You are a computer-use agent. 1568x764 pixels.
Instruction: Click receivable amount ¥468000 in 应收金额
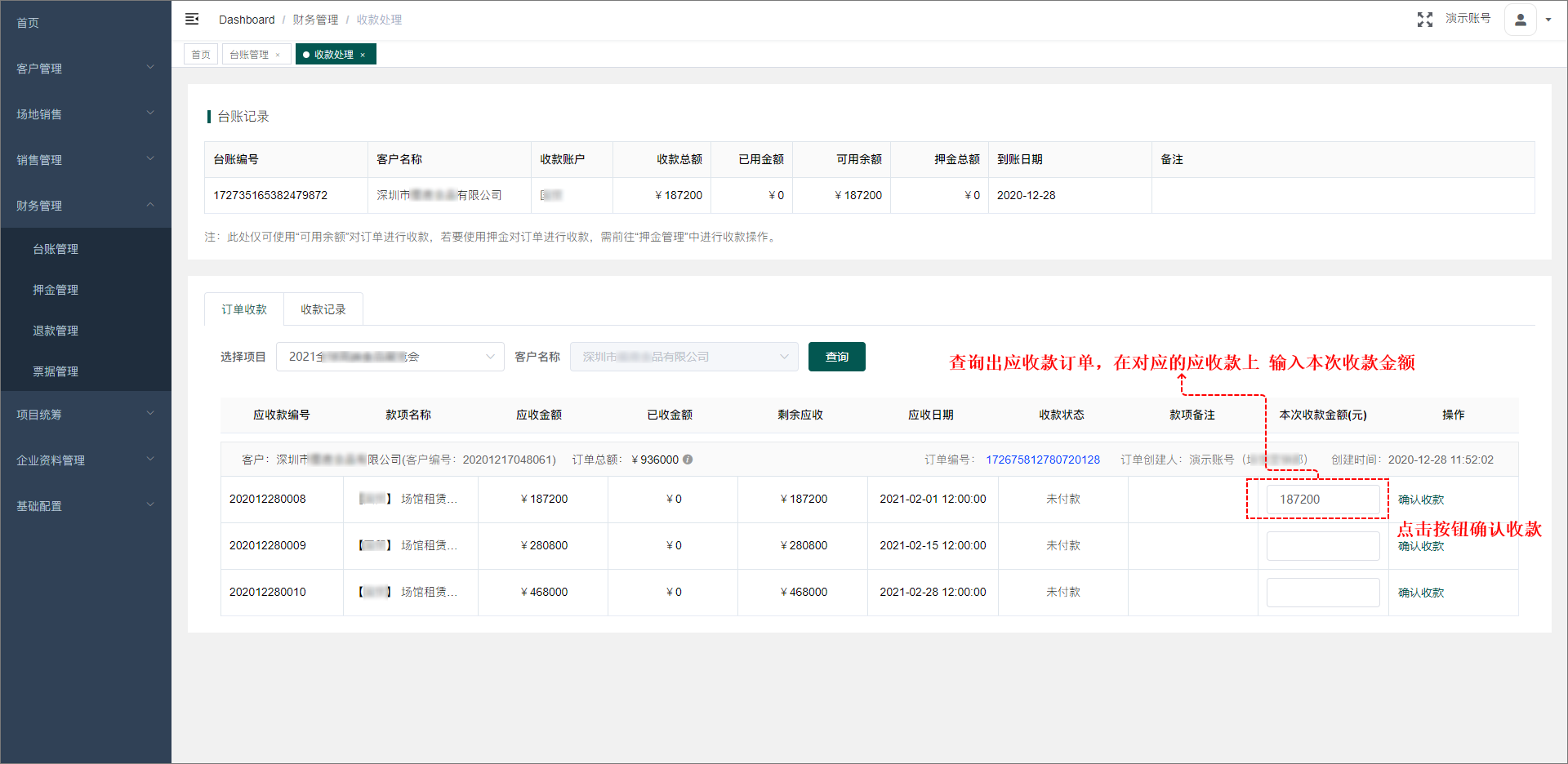(x=544, y=592)
